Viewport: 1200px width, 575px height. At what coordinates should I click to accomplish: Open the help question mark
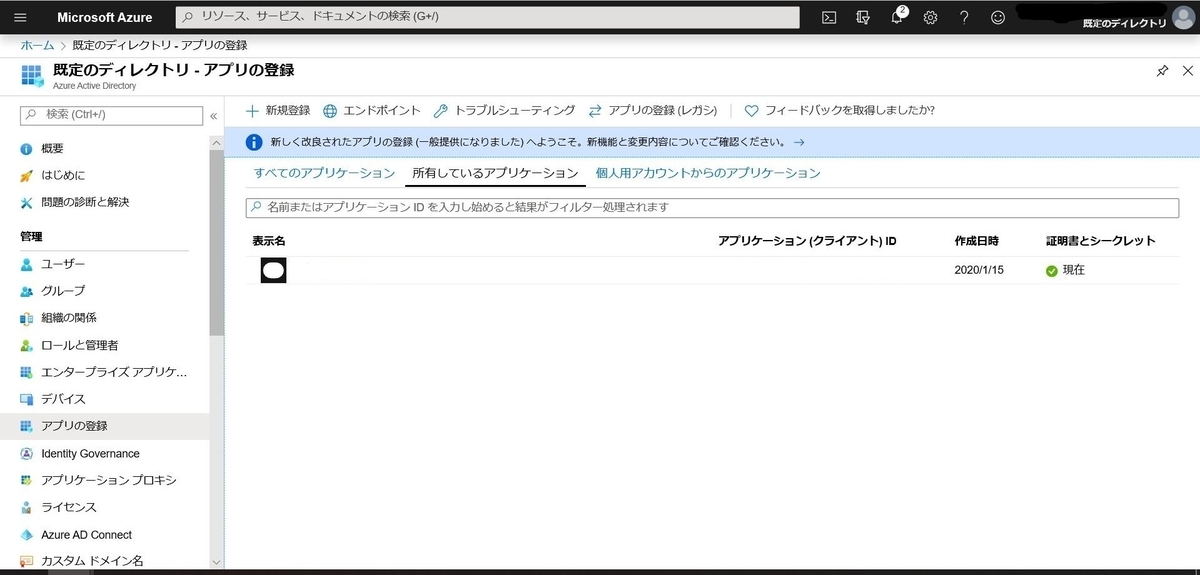pyautogui.click(x=964, y=17)
